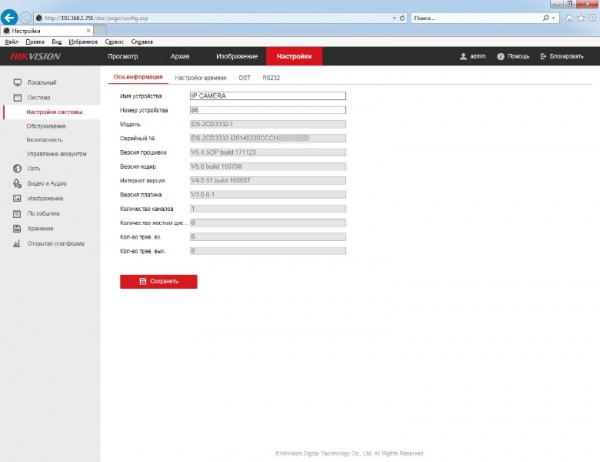Open browser tools gear icon
Viewport: 600px width, 462px height.
(592, 18)
